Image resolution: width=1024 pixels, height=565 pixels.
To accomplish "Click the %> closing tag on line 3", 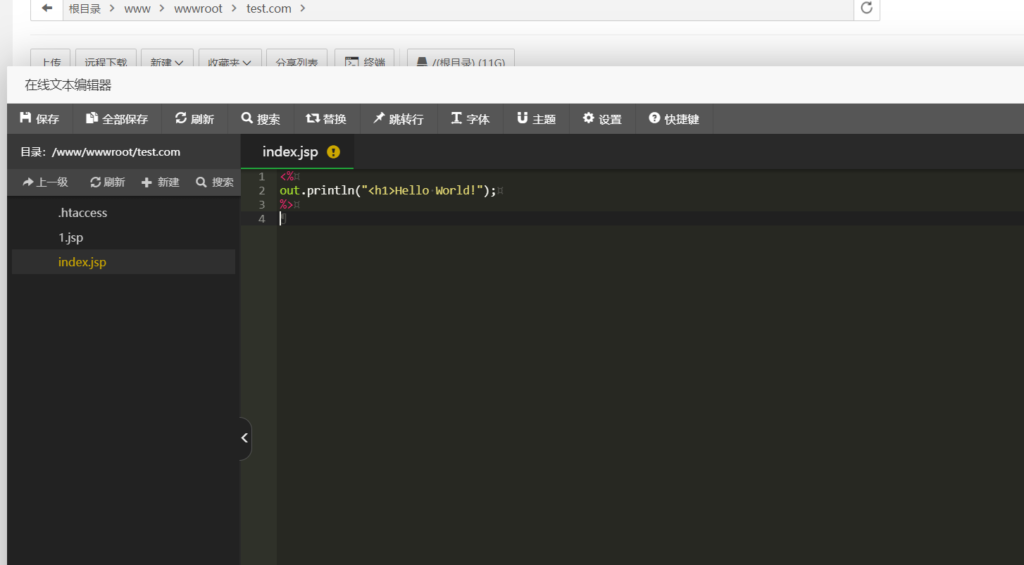I will pos(287,204).
